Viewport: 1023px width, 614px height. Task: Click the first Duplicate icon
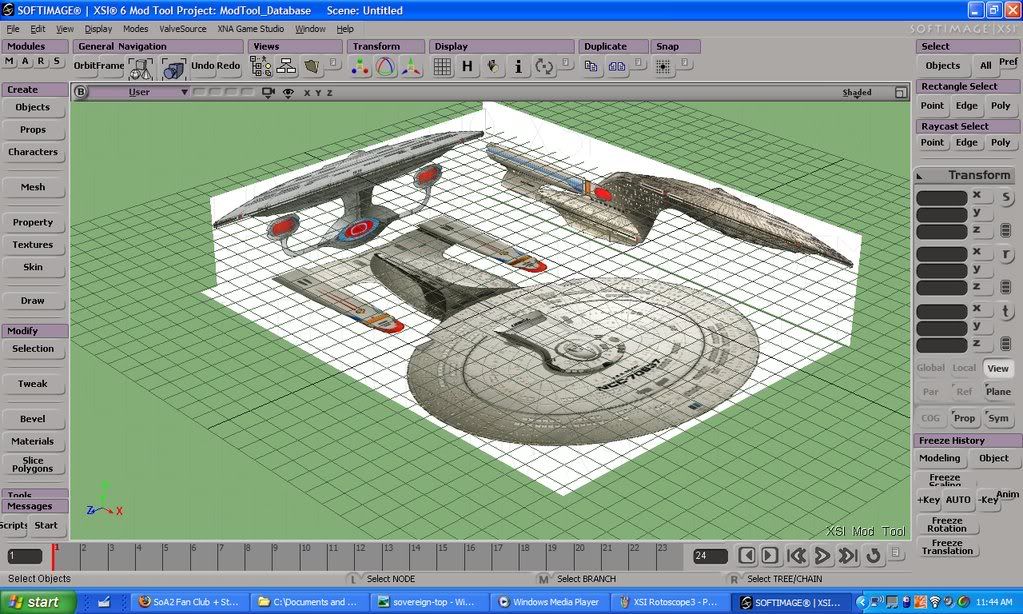591,67
